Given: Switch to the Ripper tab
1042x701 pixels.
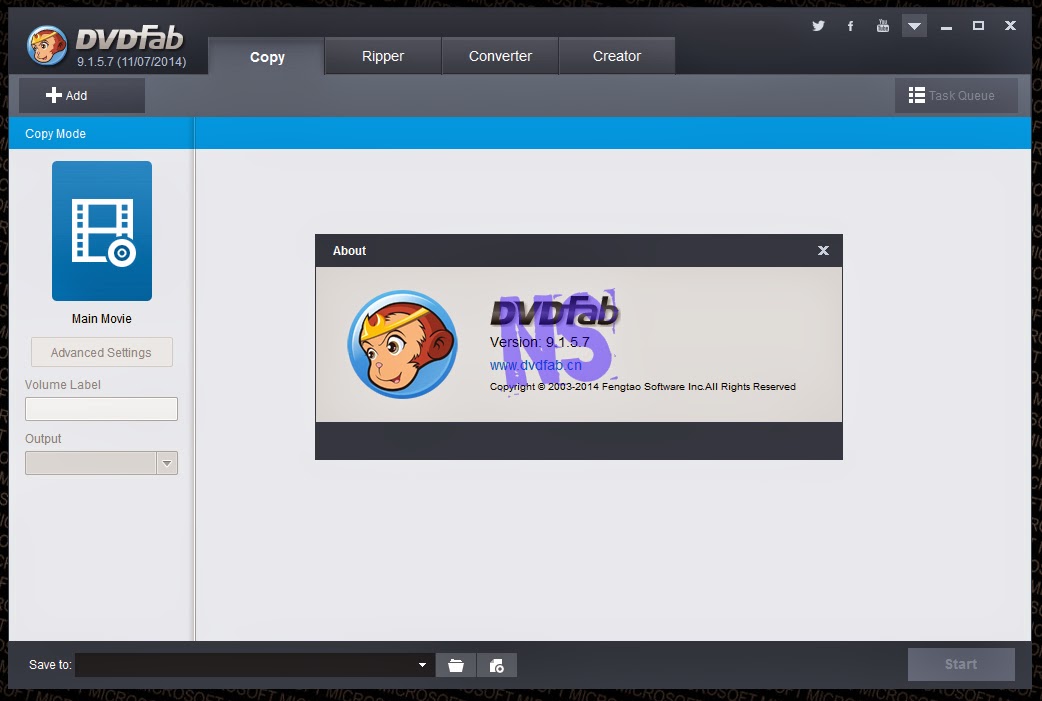Looking at the screenshot, I should pyautogui.click(x=383, y=56).
